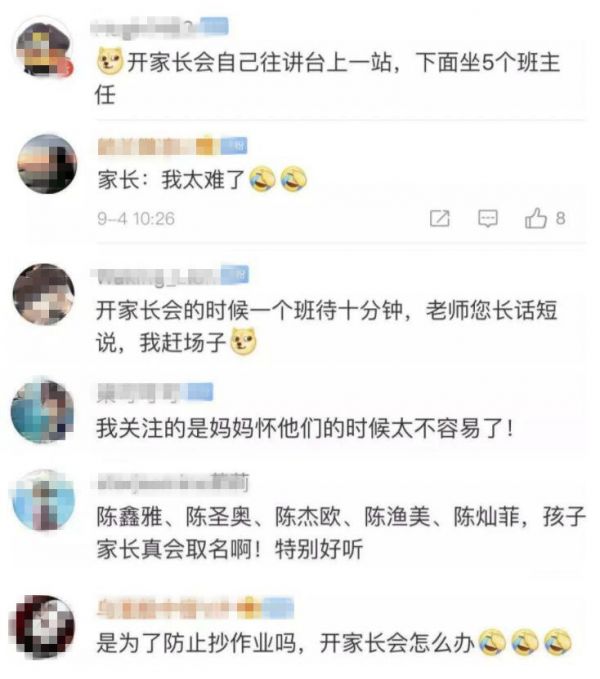Click the comment text 特别好听
This screenshot has width=600, height=679.
319,550
